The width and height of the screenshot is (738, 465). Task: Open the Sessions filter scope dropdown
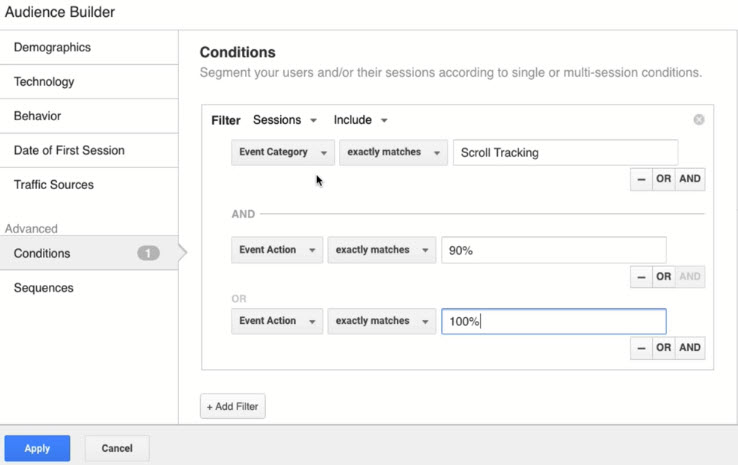[284, 120]
